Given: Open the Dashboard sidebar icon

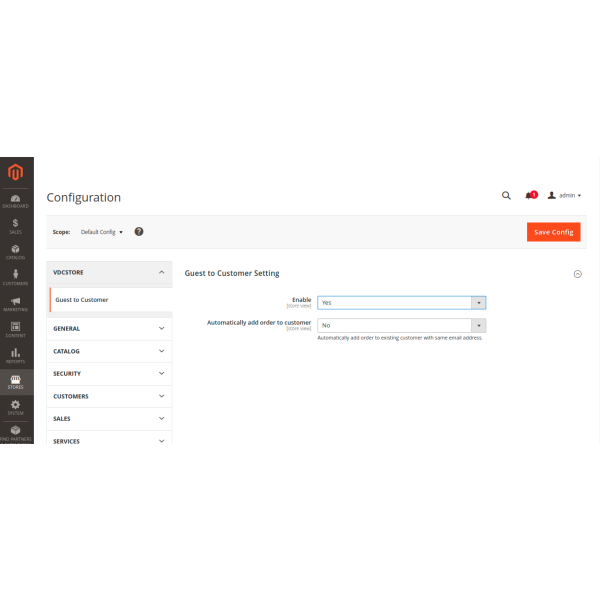Looking at the screenshot, I should pyautogui.click(x=16, y=201).
